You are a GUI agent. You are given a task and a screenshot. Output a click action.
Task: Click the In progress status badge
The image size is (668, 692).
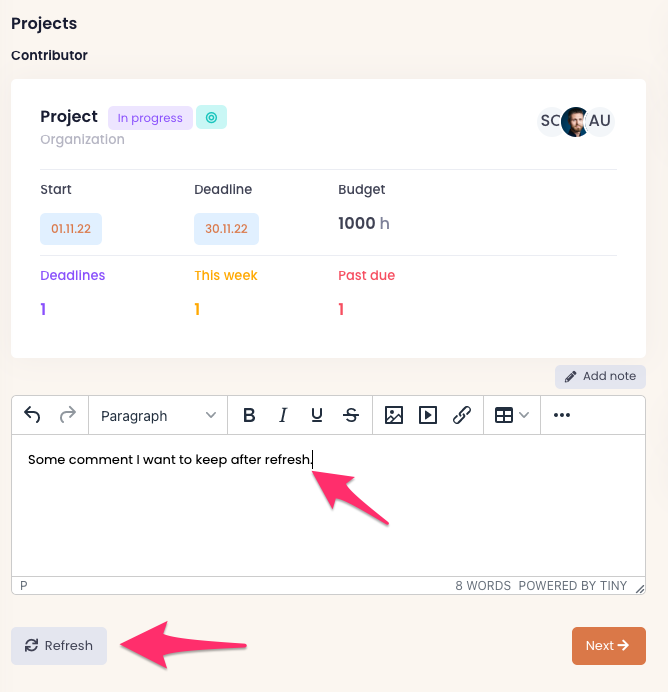[x=150, y=118]
